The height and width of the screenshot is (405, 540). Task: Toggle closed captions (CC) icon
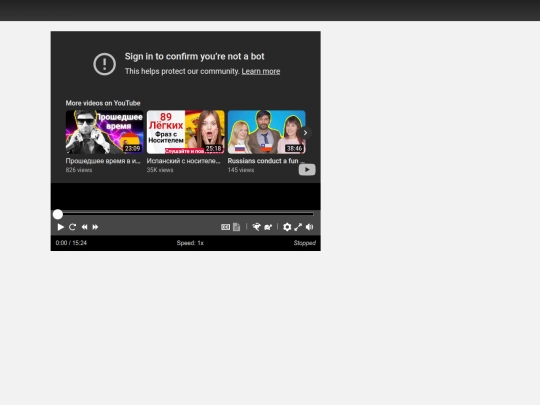(225, 227)
